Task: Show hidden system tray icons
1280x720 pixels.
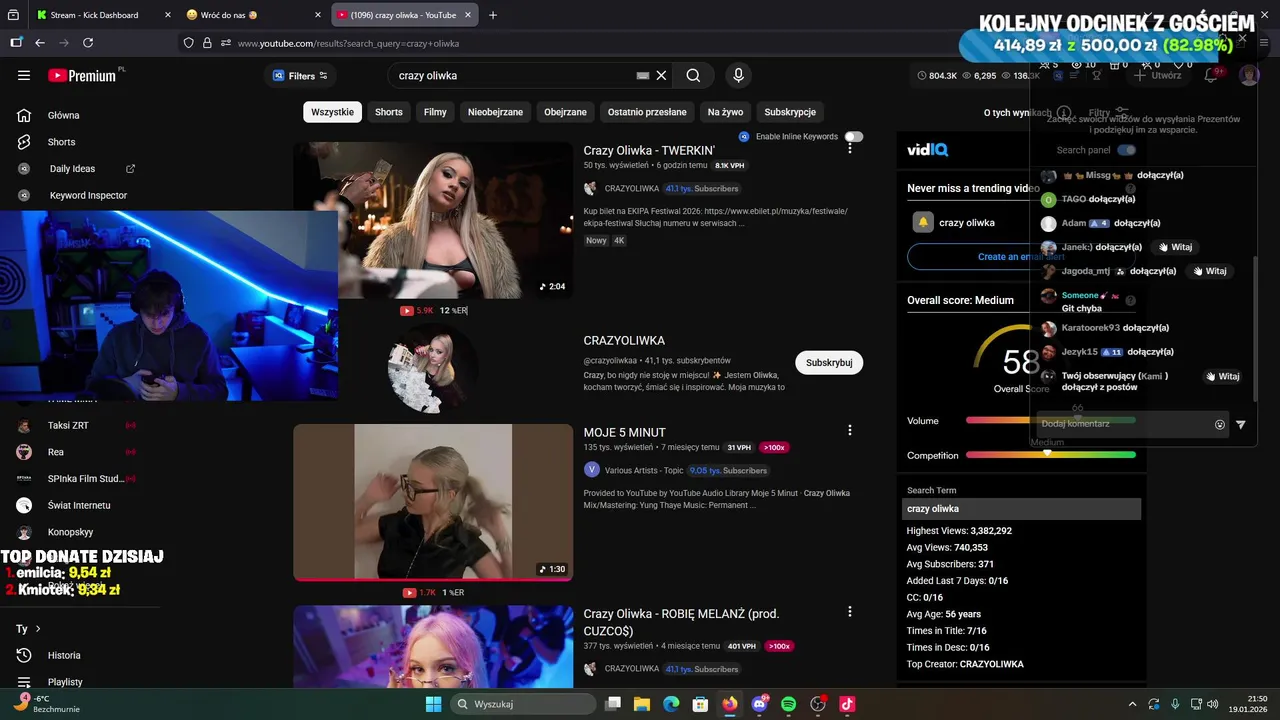Action: pyautogui.click(x=1132, y=704)
